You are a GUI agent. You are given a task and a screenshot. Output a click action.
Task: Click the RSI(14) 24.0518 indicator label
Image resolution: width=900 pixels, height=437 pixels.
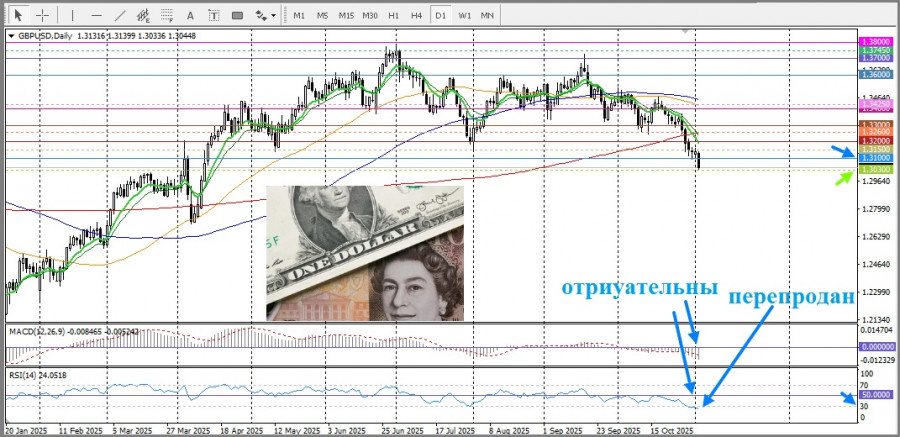(37, 374)
